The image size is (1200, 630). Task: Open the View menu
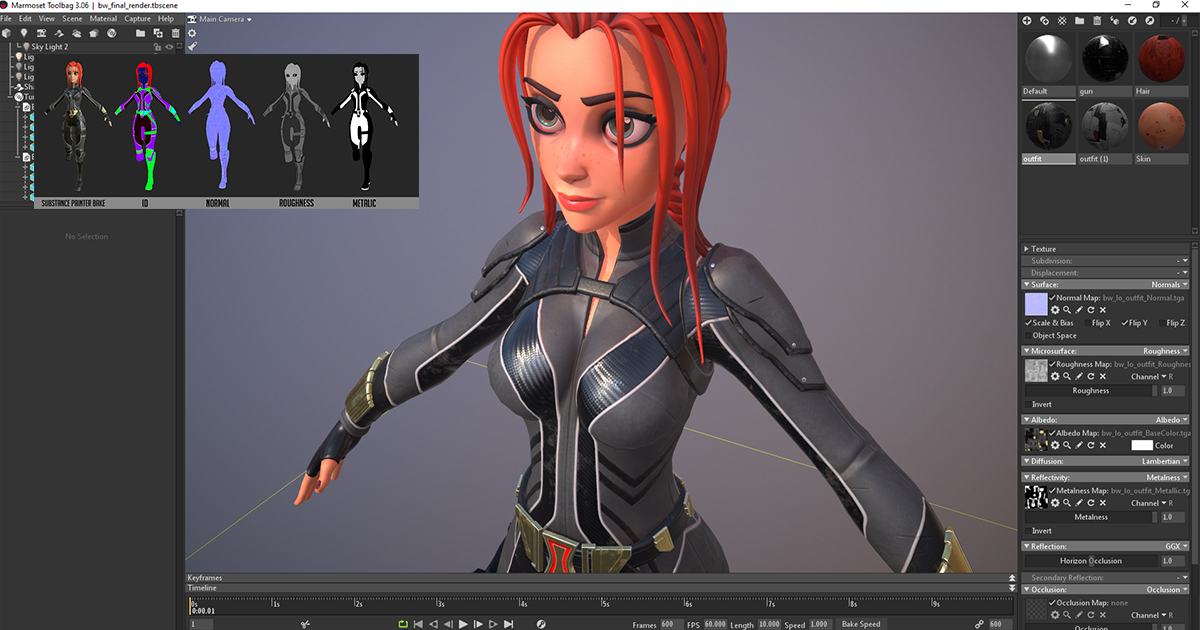[47, 18]
